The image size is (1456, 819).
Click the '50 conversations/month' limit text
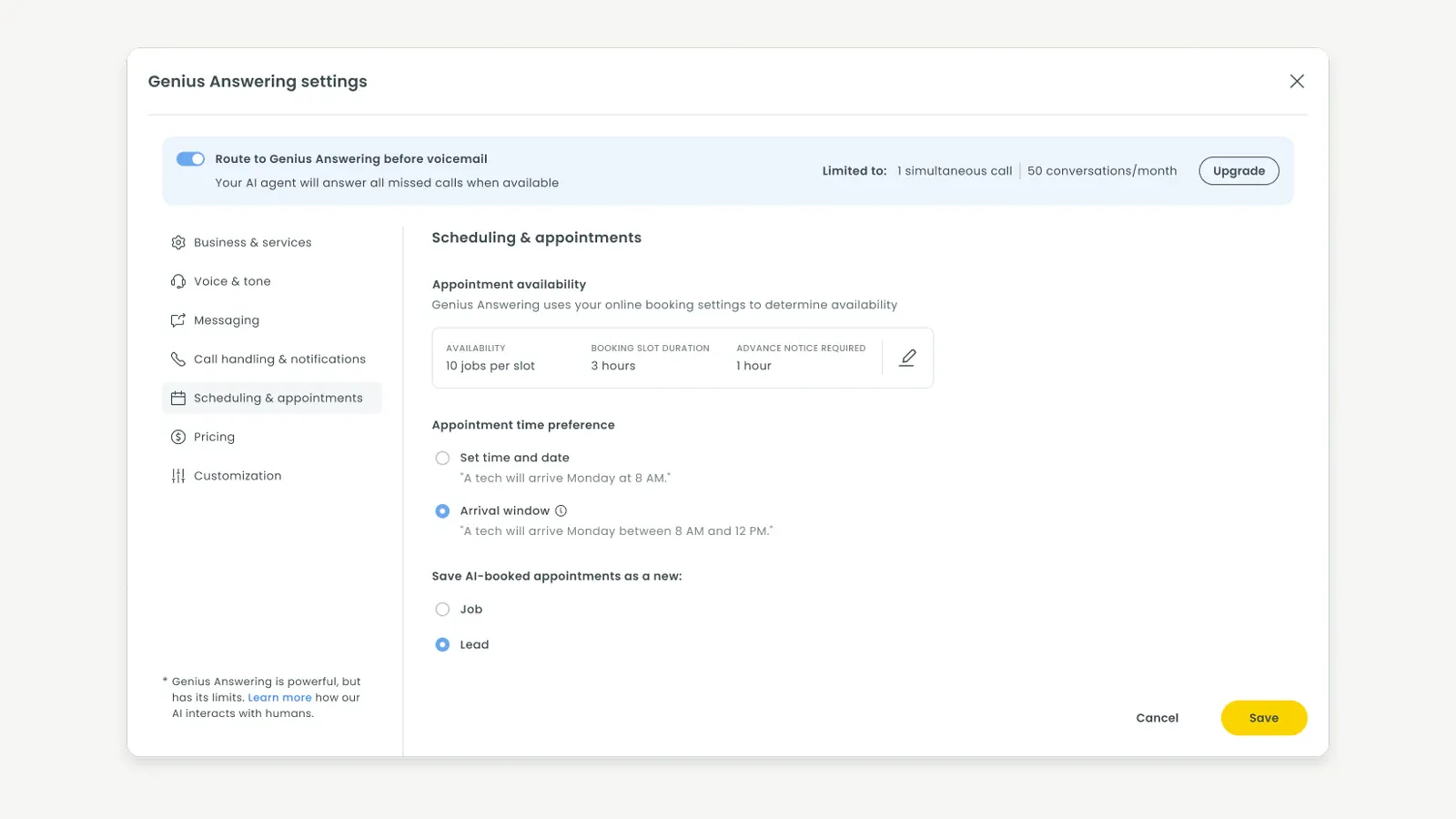tap(1102, 171)
